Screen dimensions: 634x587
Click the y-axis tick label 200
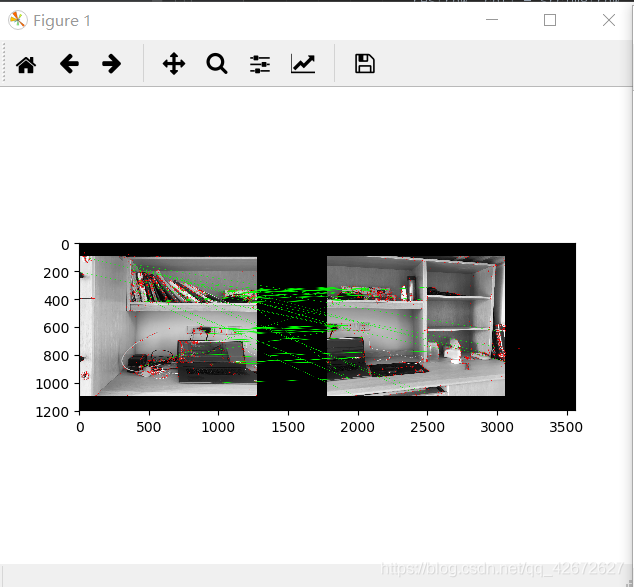[x=56, y=273]
